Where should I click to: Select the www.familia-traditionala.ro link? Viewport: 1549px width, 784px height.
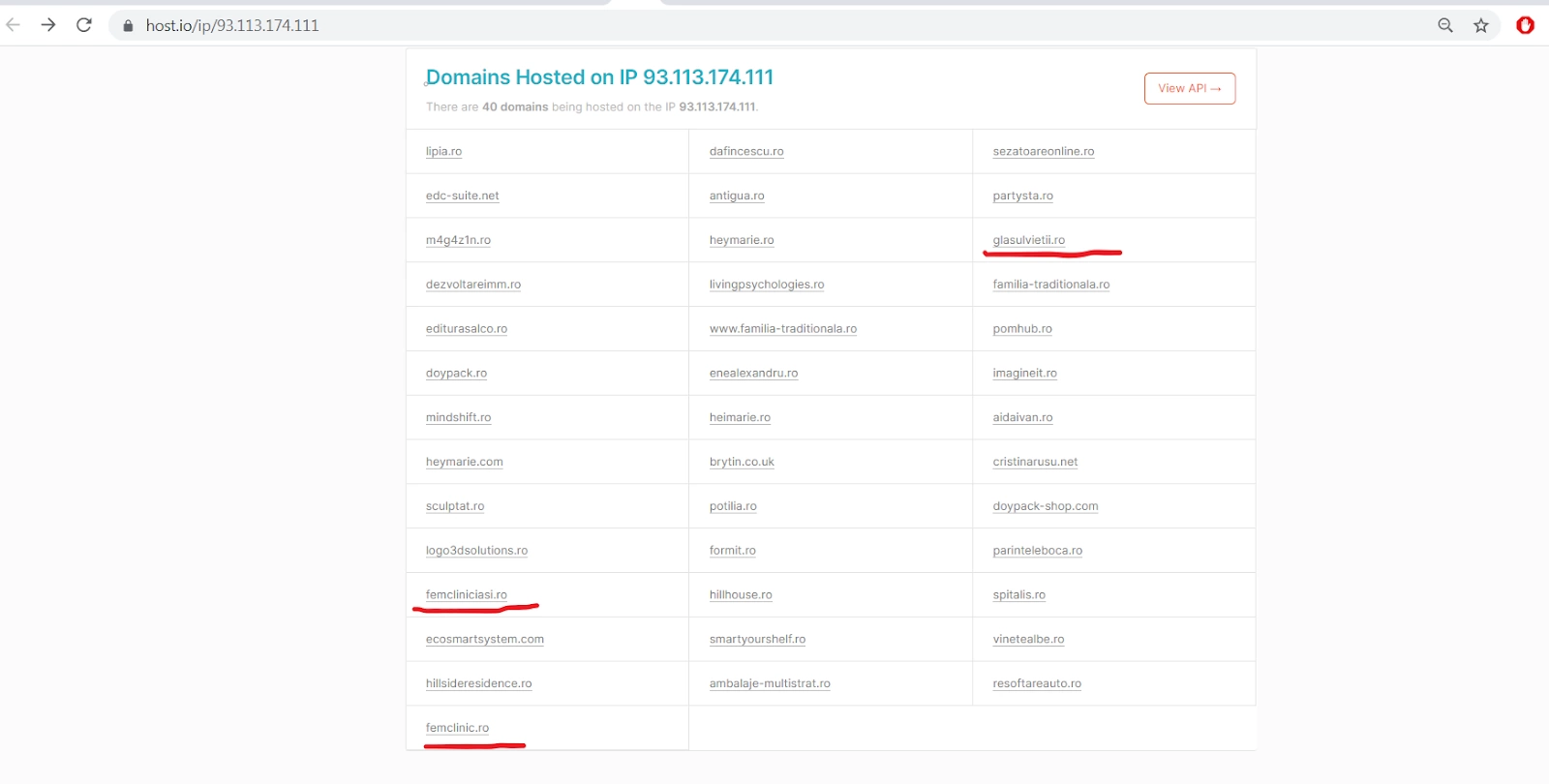tap(782, 329)
